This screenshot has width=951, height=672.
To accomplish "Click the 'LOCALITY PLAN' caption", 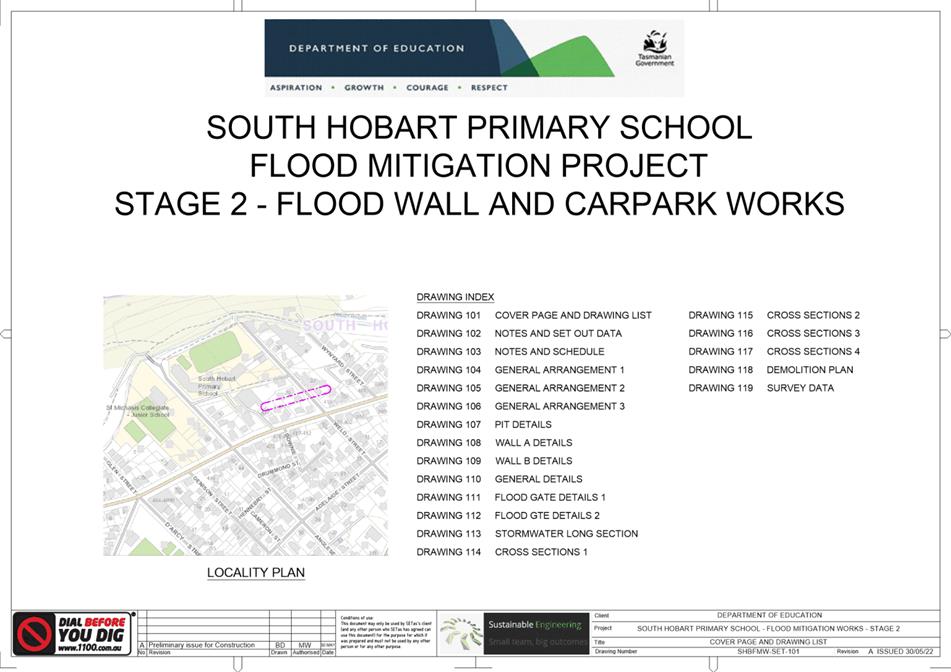I will (256, 573).
